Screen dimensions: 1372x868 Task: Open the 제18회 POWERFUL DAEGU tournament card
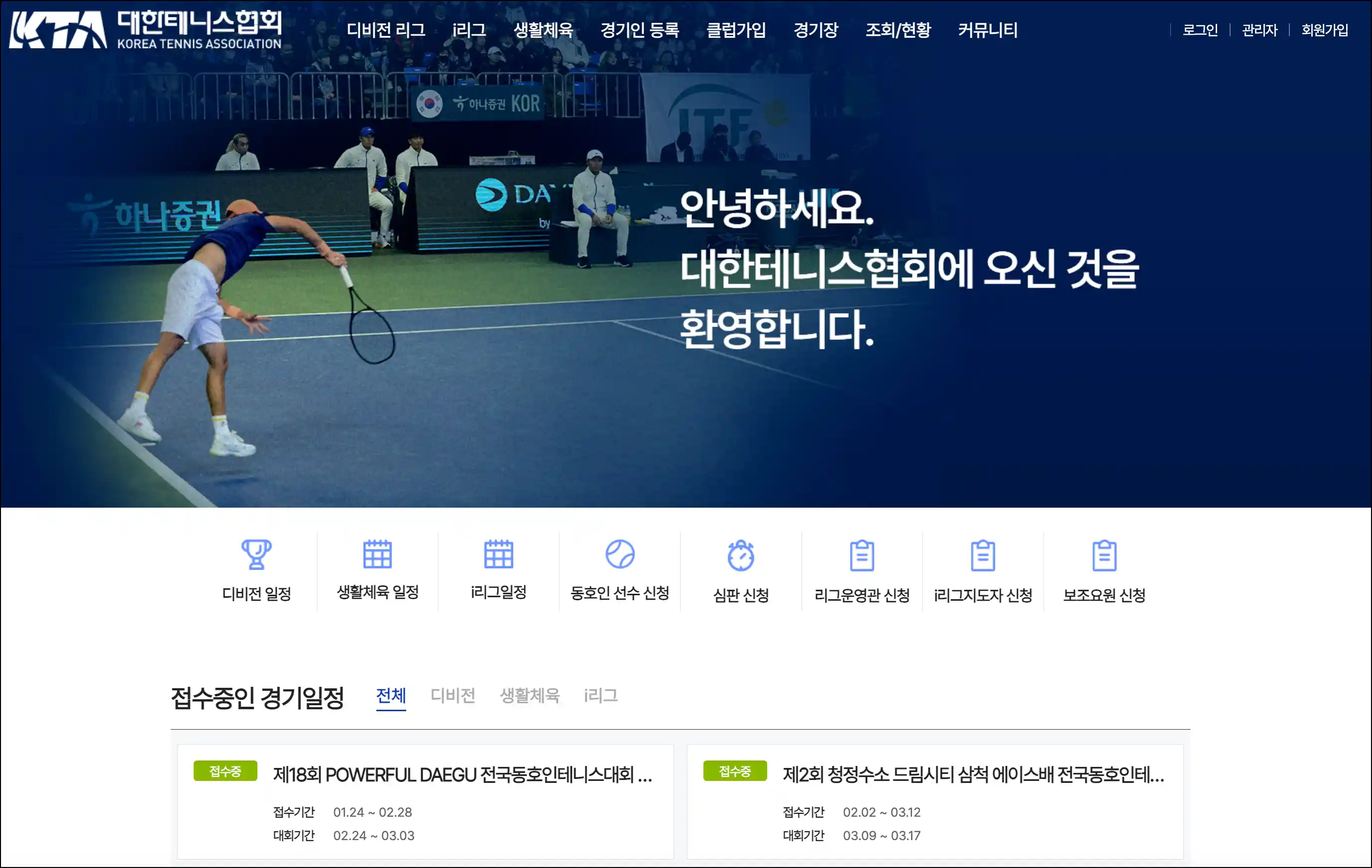point(425,801)
